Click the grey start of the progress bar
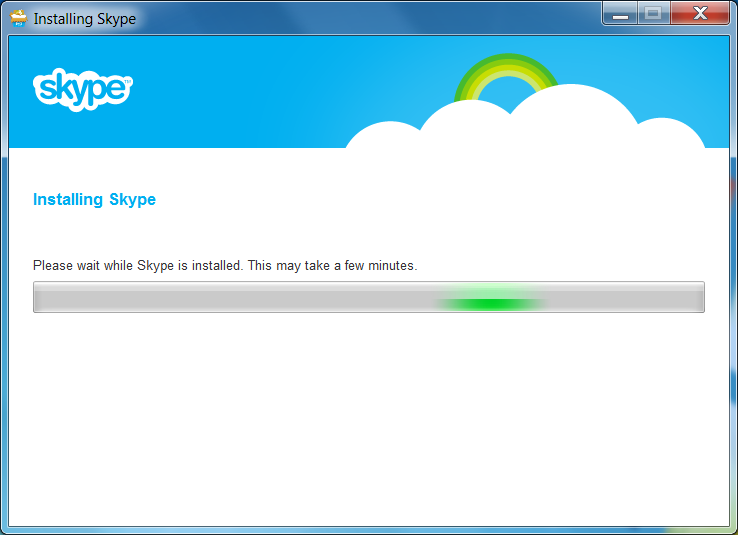The width and height of the screenshot is (738, 535). (x=60, y=297)
